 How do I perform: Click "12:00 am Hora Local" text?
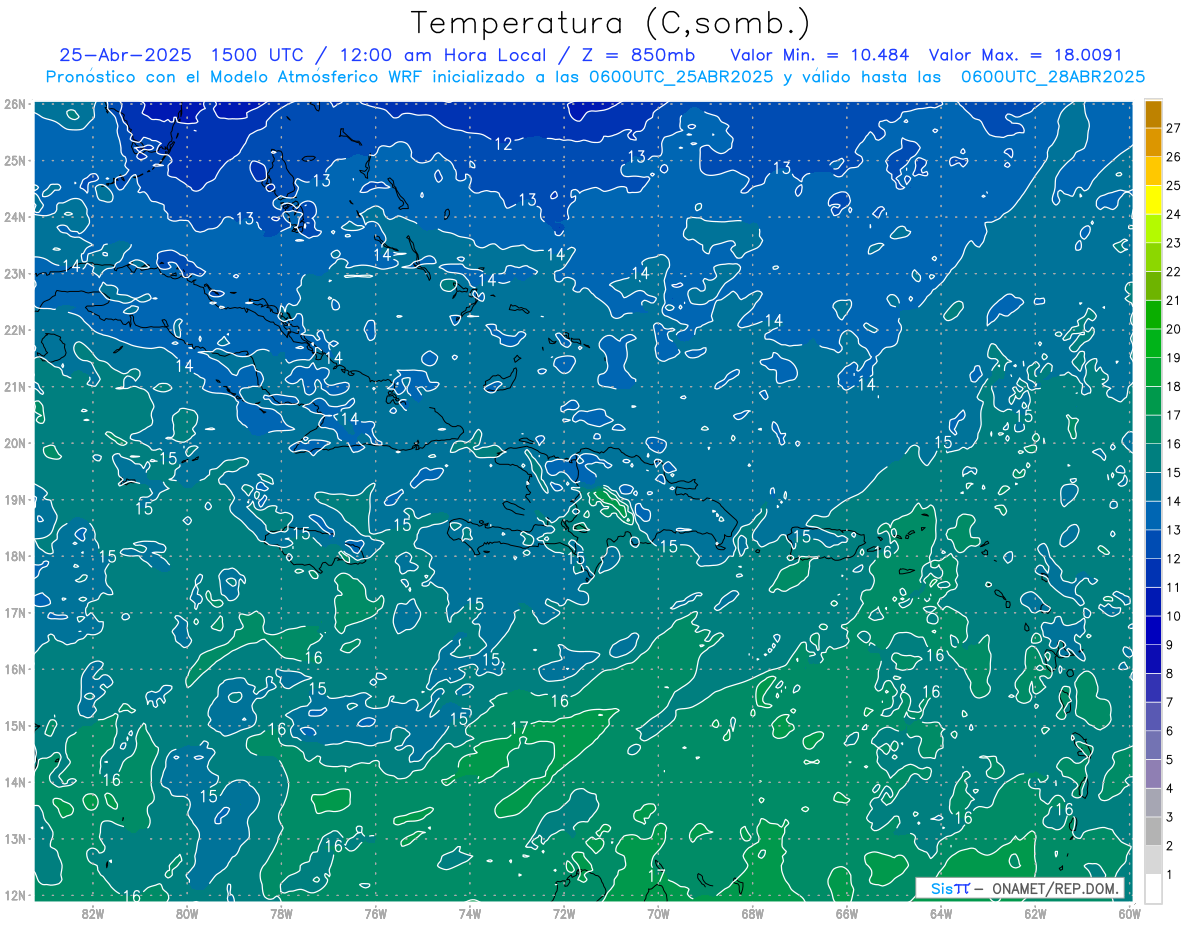pos(437,55)
